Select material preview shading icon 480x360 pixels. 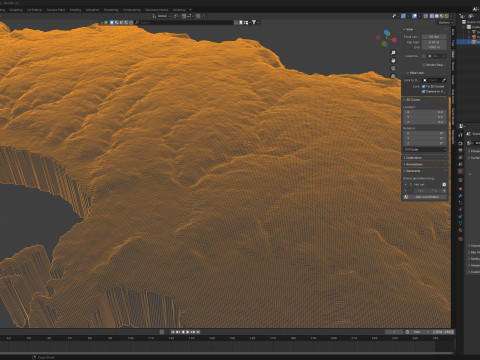(442, 16)
